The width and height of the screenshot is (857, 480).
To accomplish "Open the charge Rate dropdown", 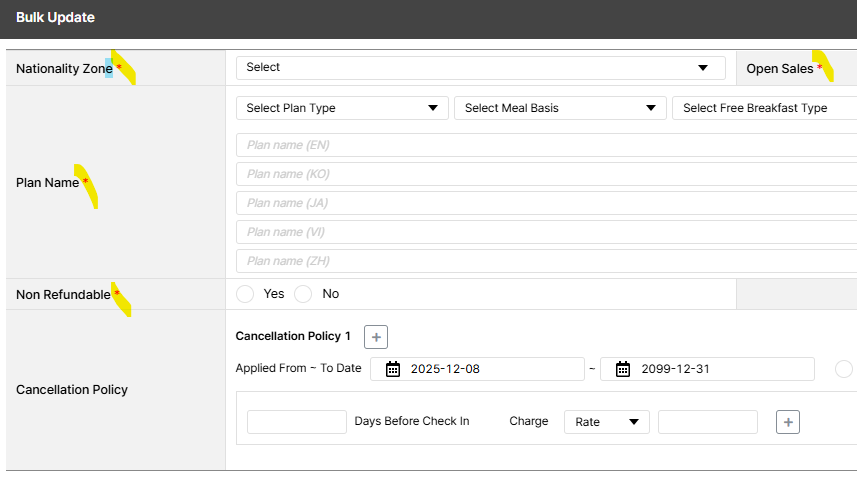I will pyautogui.click(x=606, y=422).
